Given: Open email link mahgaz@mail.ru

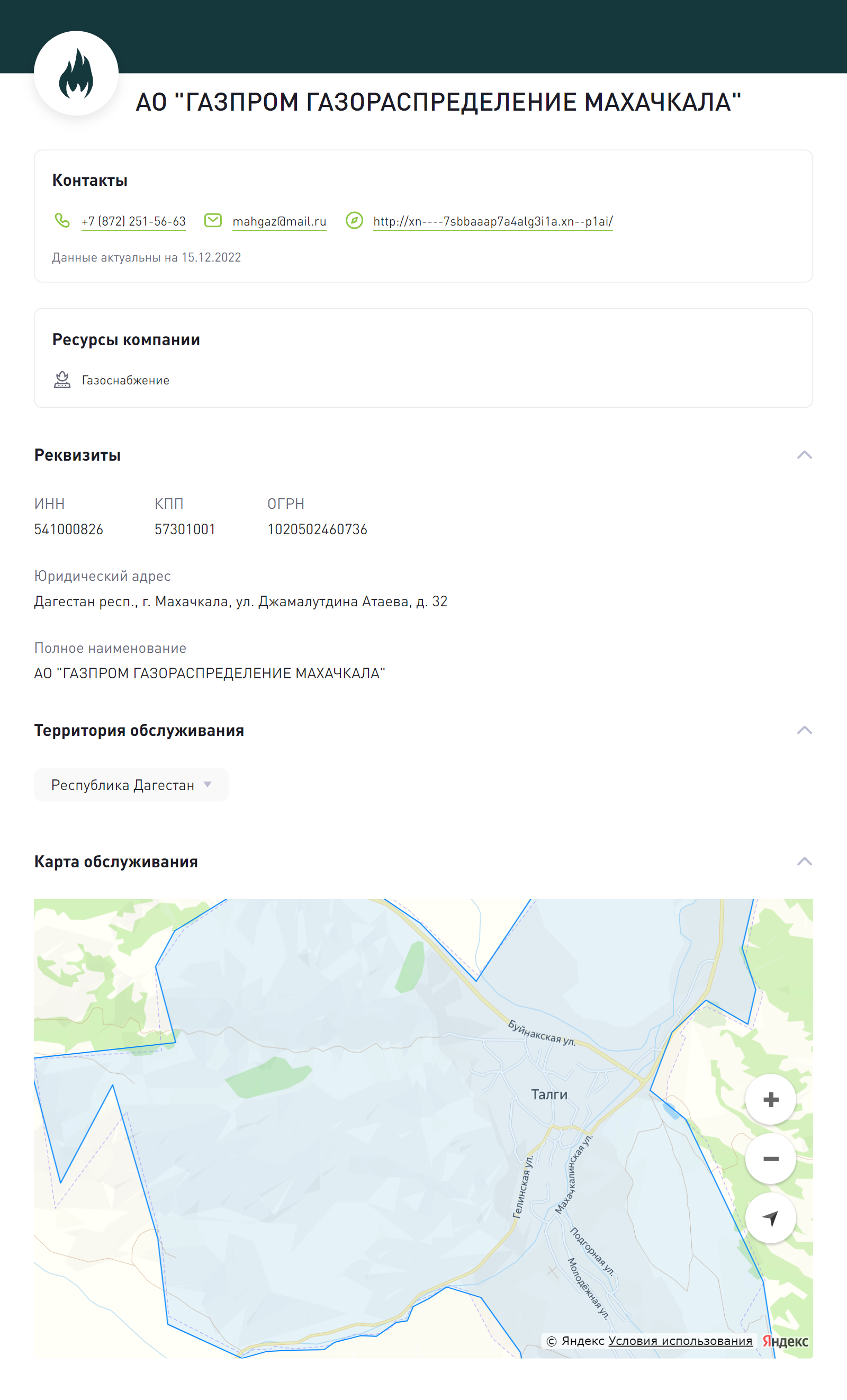Looking at the screenshot, I should tap(280, 221).
